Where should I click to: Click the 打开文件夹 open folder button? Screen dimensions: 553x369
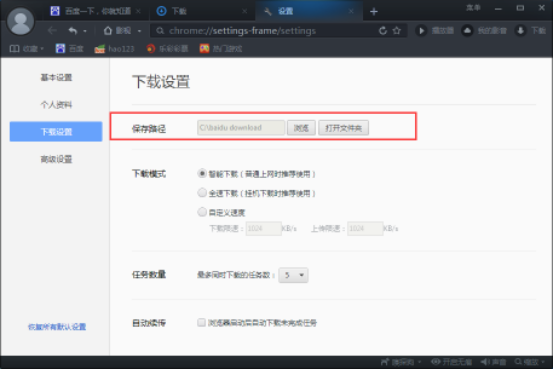point(344,128)
